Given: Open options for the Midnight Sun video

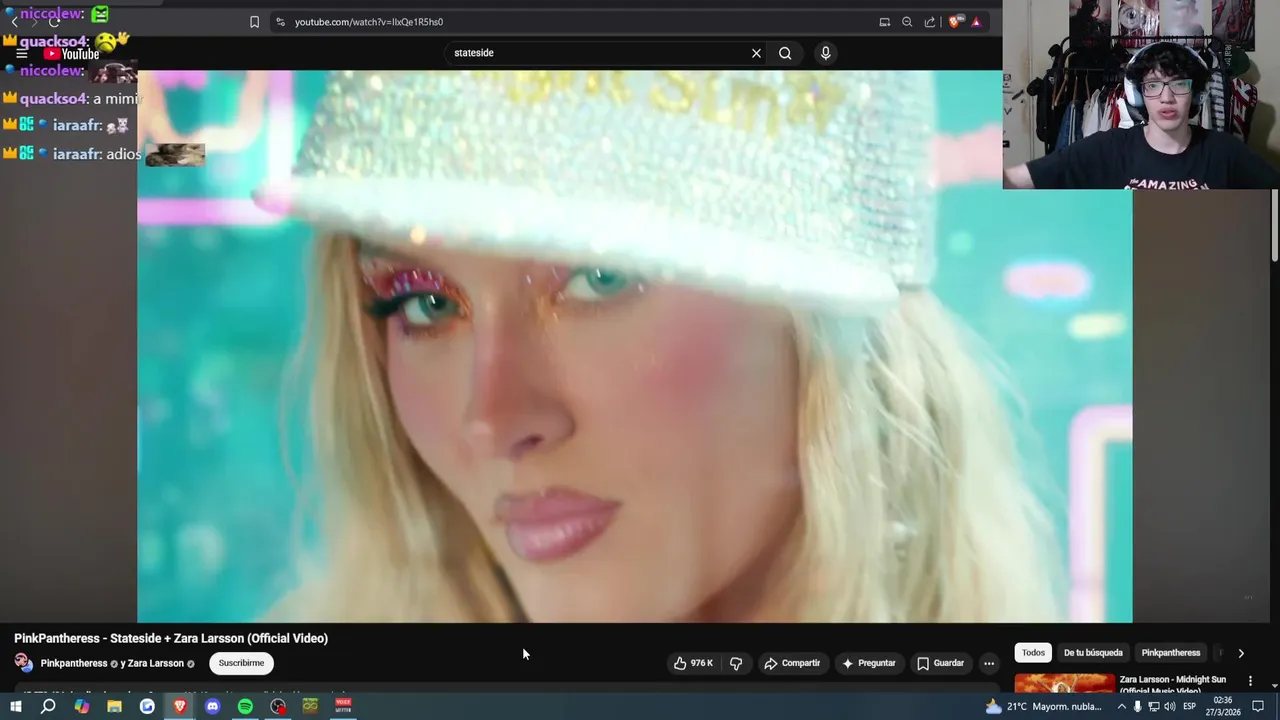Looking at the screenshot, I should 1250,681.
